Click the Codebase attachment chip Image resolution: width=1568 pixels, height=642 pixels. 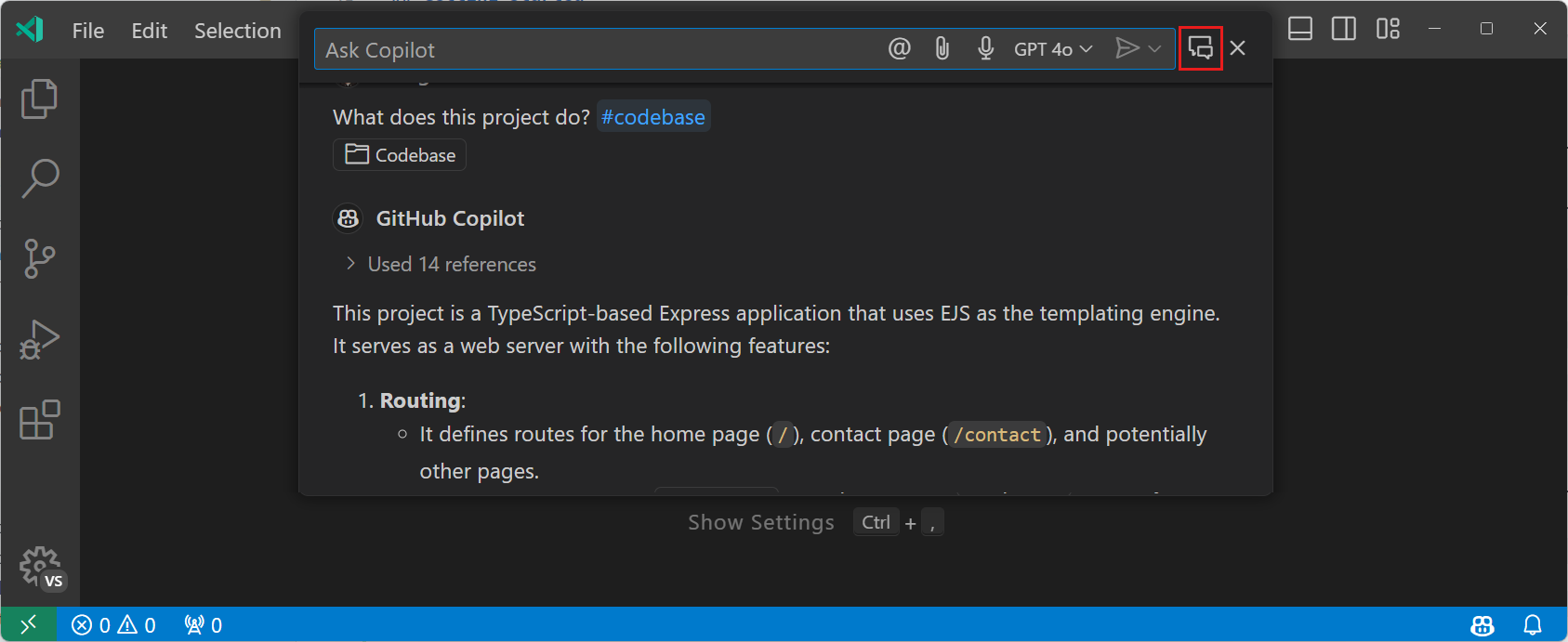point(400,155)
